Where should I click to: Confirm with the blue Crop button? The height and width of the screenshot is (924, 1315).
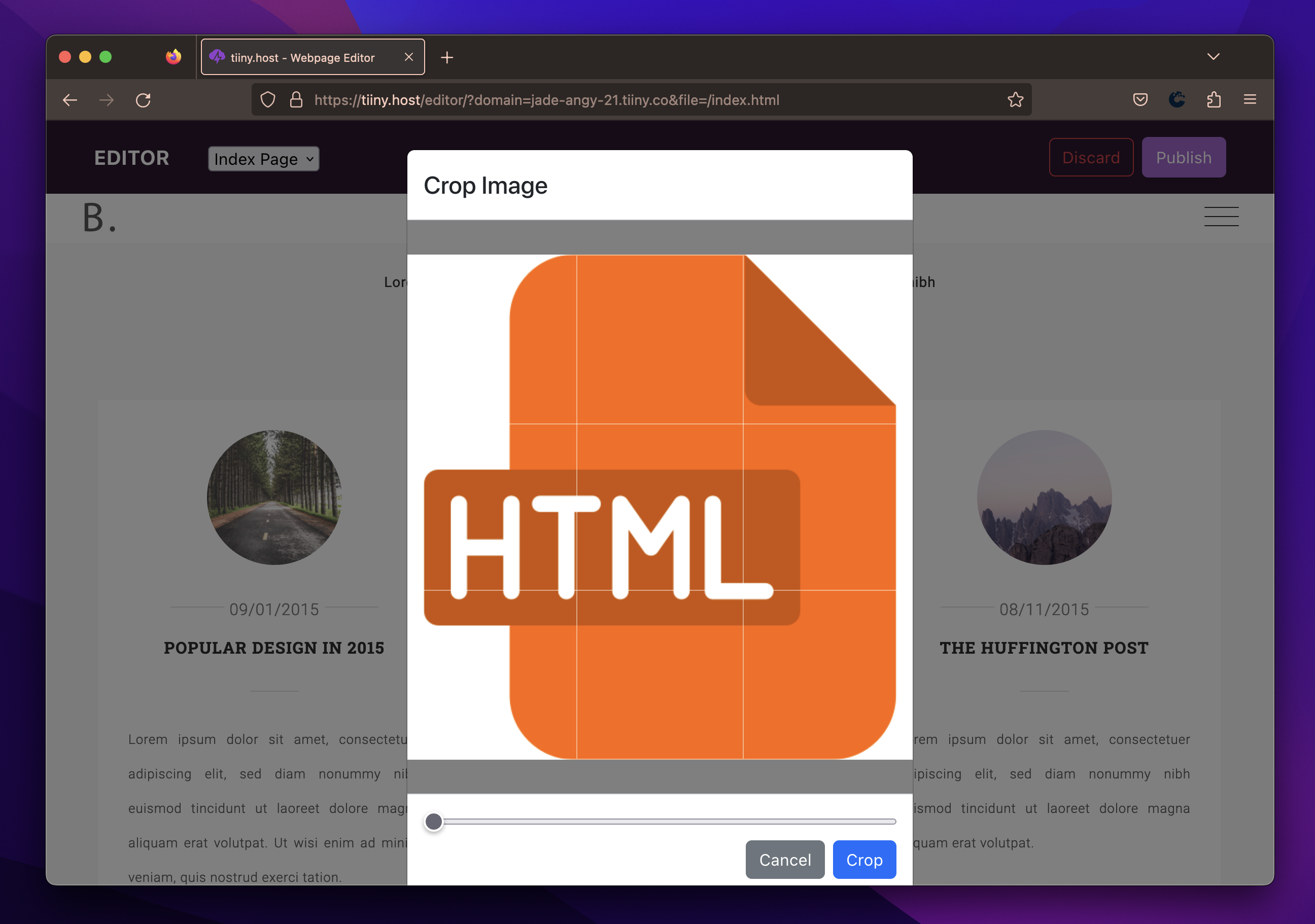pos(863,859)
